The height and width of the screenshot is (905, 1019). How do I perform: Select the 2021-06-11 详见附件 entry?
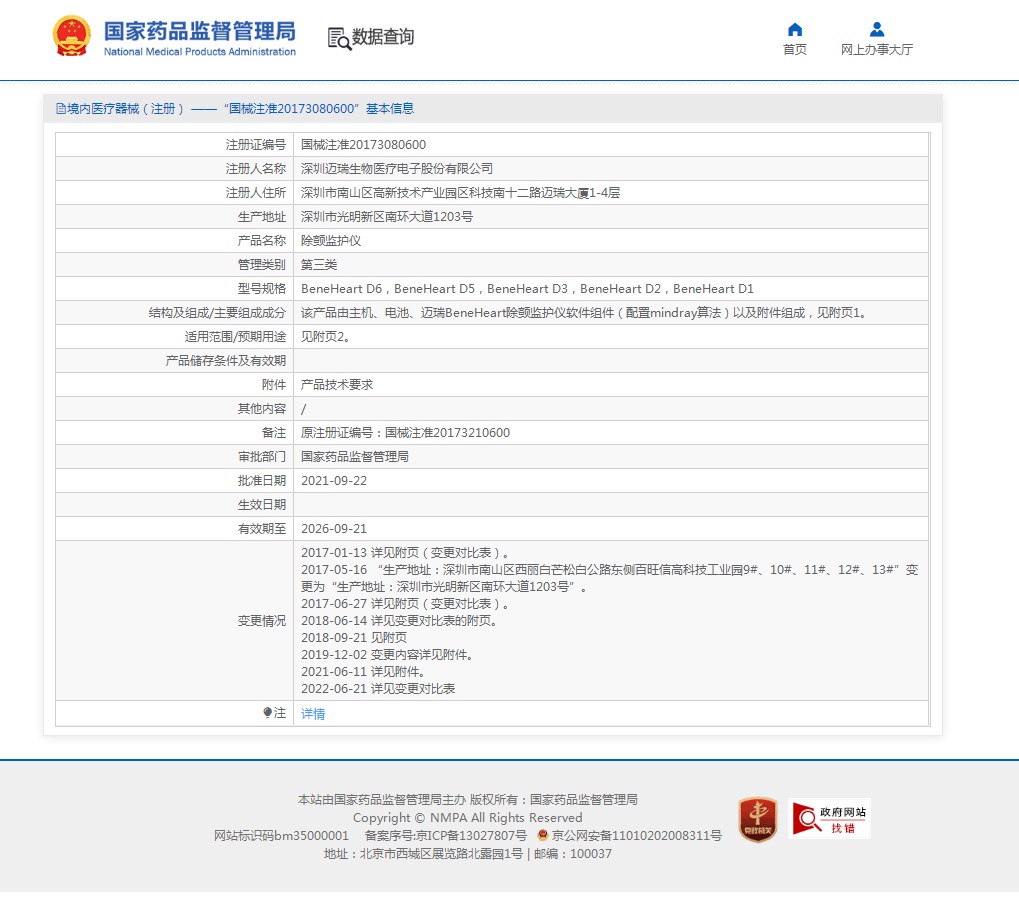(363, 672)
